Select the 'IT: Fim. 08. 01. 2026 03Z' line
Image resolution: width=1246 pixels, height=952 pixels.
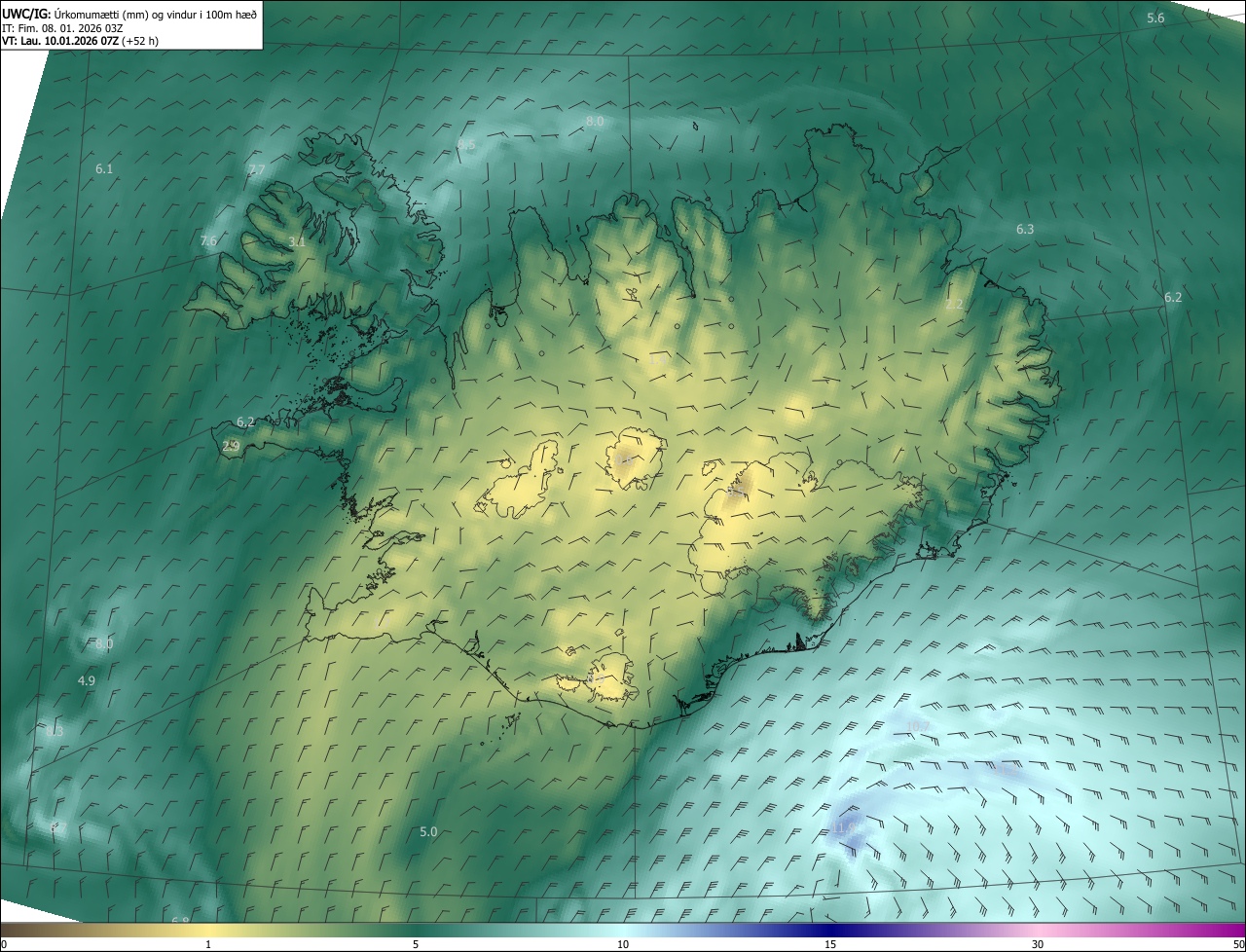click(62, 27)
